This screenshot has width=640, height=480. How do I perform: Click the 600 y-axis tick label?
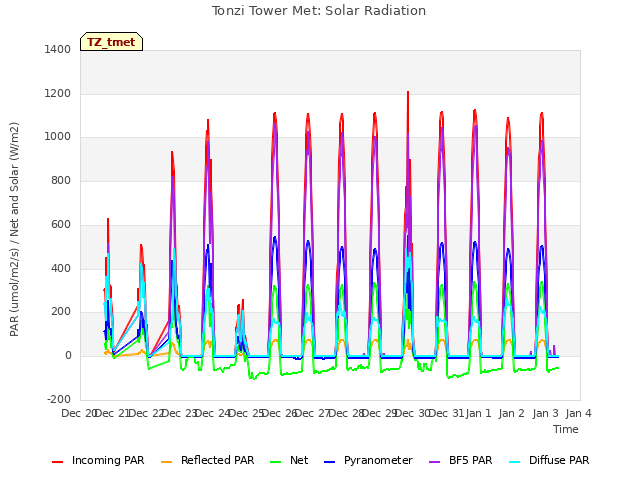point(61,224)
